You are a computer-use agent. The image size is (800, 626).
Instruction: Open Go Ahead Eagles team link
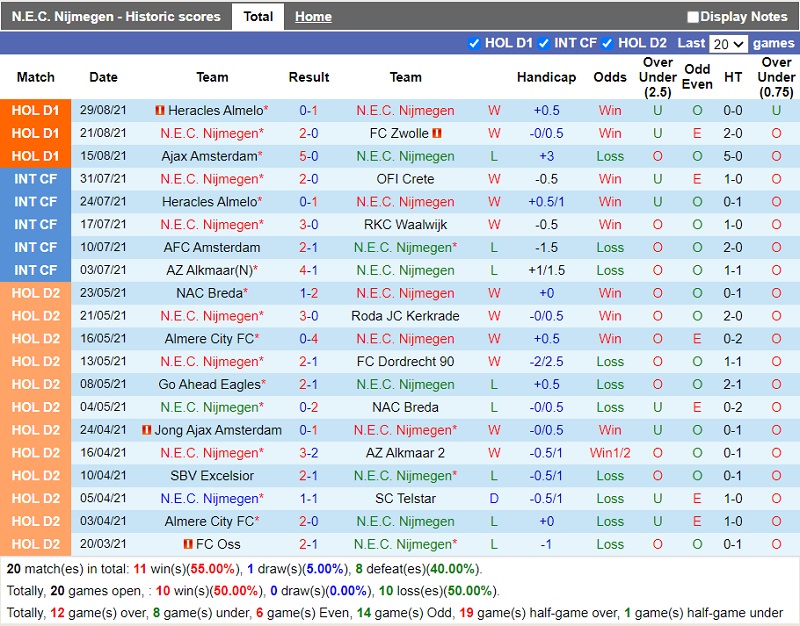pyautogui.click(x=209, y=384)
